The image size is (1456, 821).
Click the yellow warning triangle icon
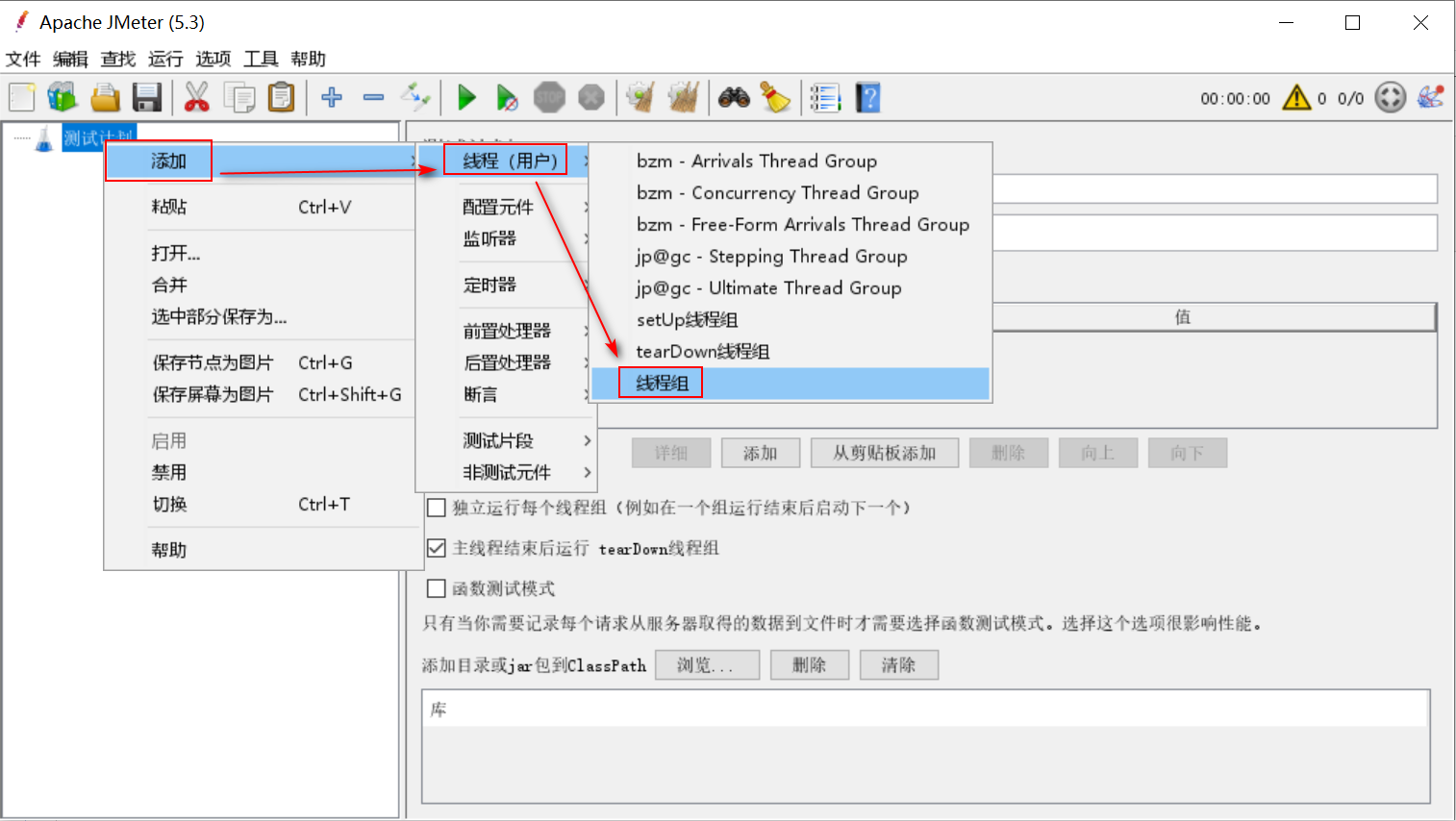[1296, 97]
